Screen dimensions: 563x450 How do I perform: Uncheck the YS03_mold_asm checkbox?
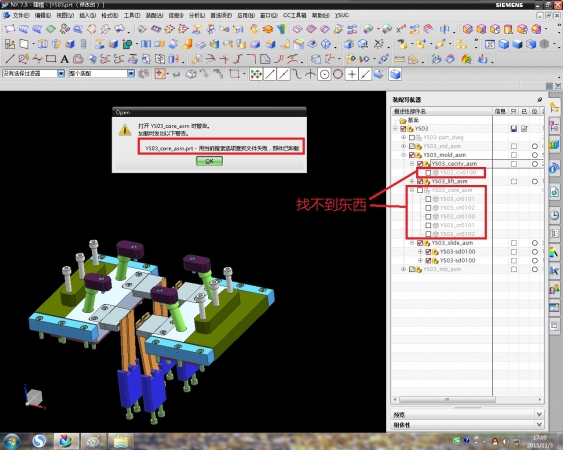[412, 155]
